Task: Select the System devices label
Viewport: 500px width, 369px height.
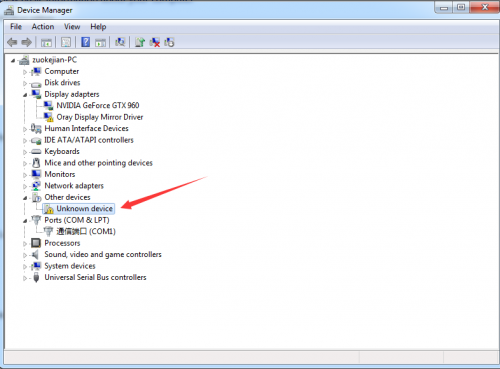Action: [x=70, y=266]
